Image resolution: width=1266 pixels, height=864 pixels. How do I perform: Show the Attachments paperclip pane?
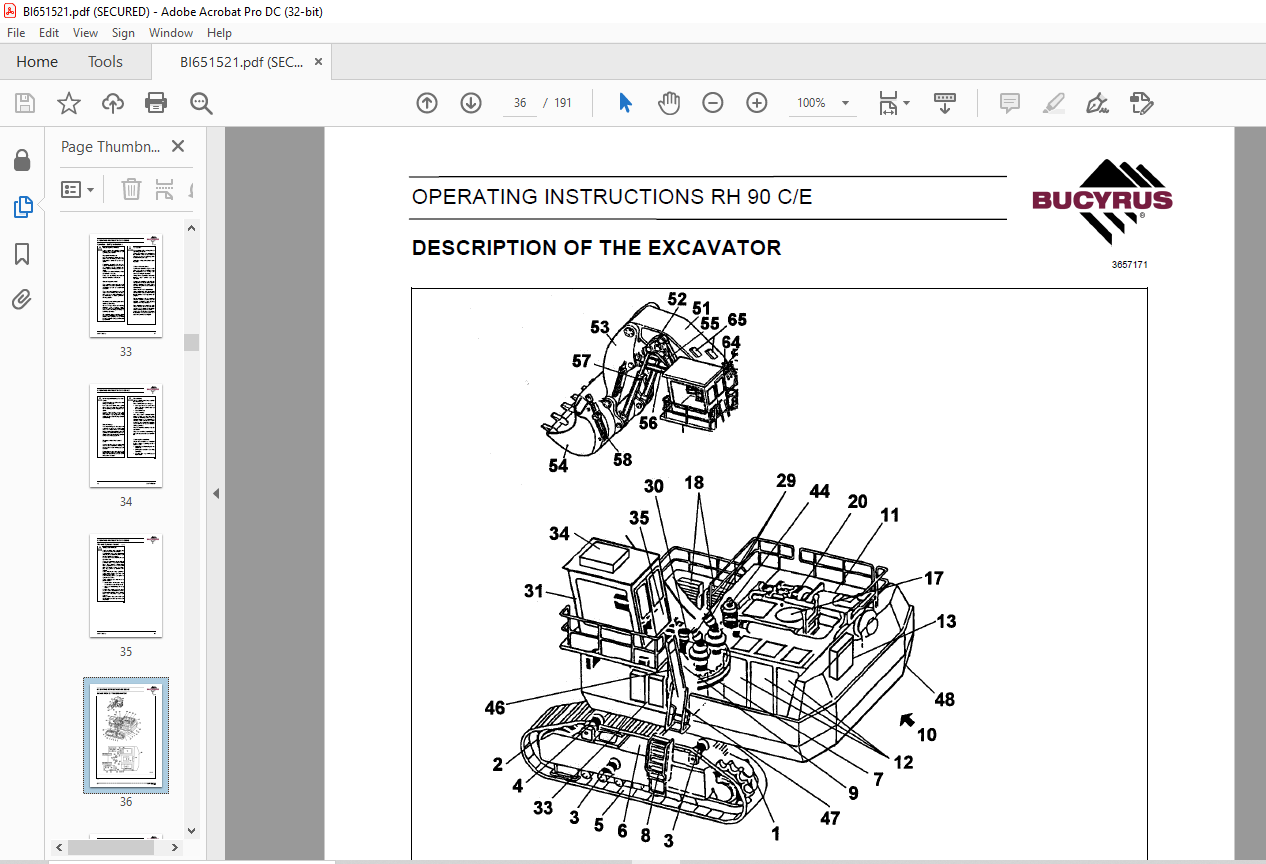(x=22, y=300)
